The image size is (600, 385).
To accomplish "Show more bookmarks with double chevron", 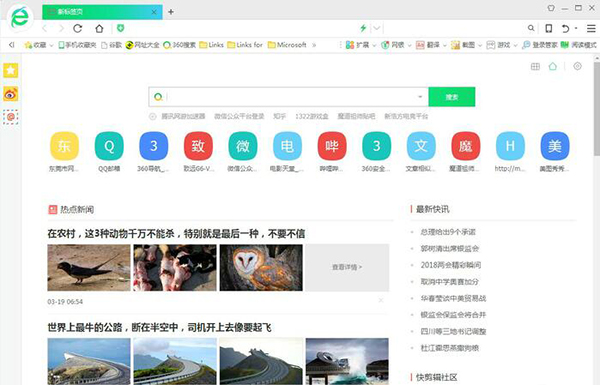I will pos(314,45).
